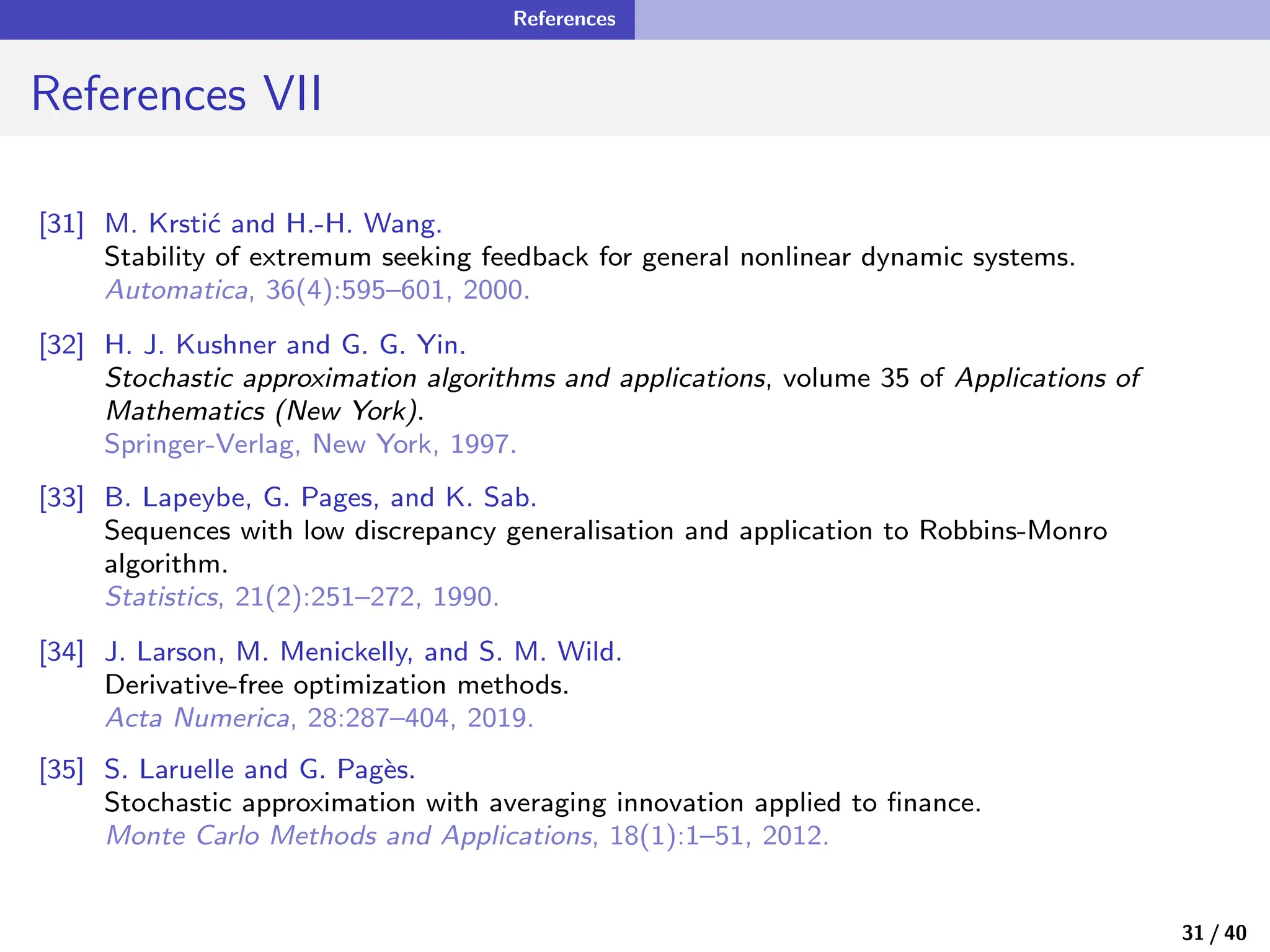
Task: Click Springer-Verlag, New York, 1997 publisher line
Action: (x=310, y=444)
